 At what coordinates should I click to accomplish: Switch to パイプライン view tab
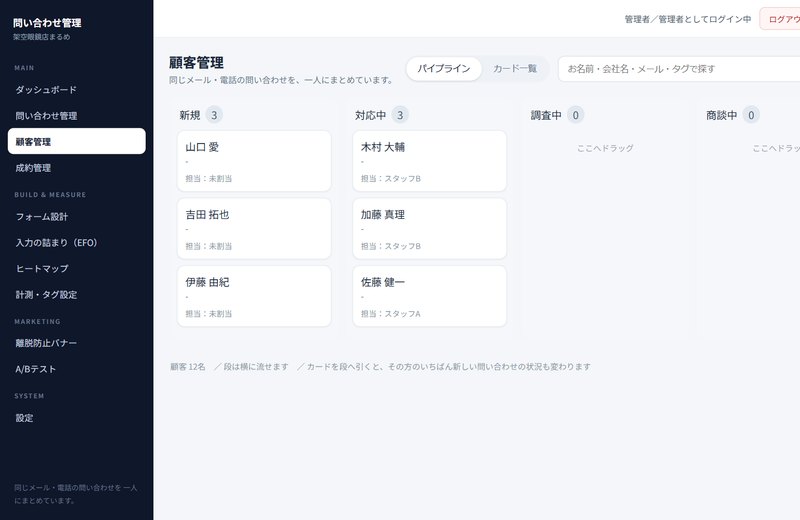(x=444, y=68)
